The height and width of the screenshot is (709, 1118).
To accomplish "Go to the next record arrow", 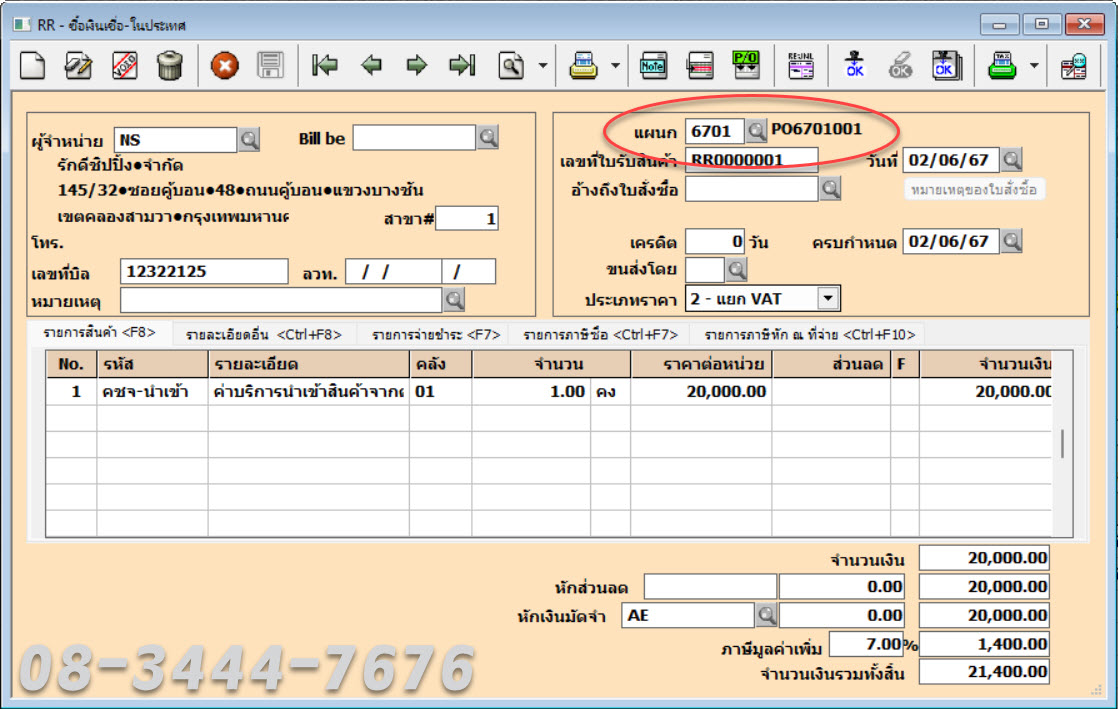I will pyautogui.click(x=416, y=66).
